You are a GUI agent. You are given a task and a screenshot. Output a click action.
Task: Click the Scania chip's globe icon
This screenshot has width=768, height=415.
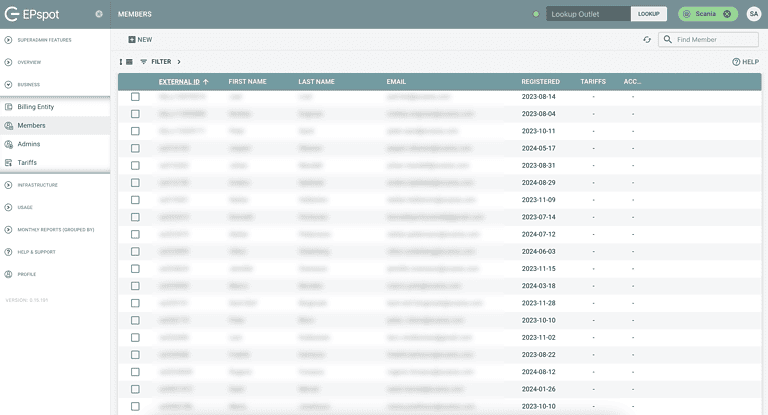pos(687,14)
